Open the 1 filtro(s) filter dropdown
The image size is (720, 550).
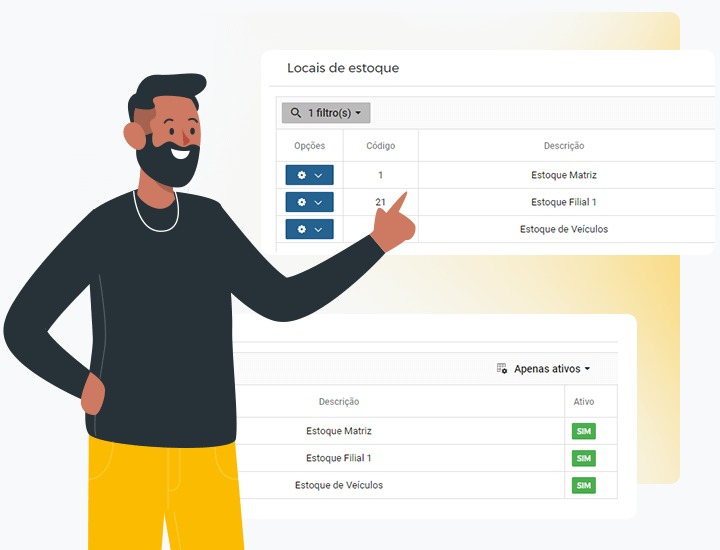click(326, 113)
